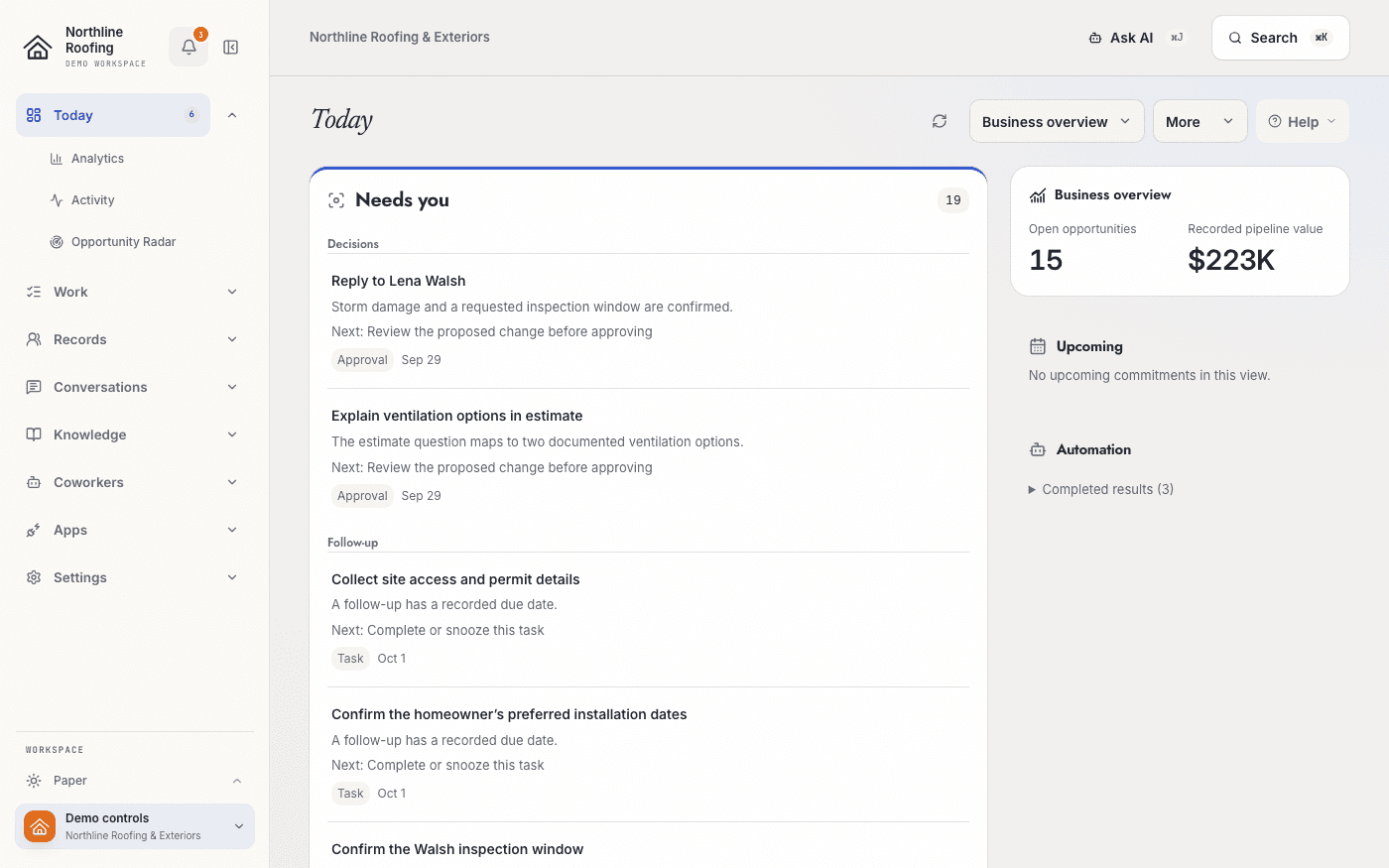1389x868 pixels.
Task: Open the Help dropdown
Action: [x=1302, y=121]
